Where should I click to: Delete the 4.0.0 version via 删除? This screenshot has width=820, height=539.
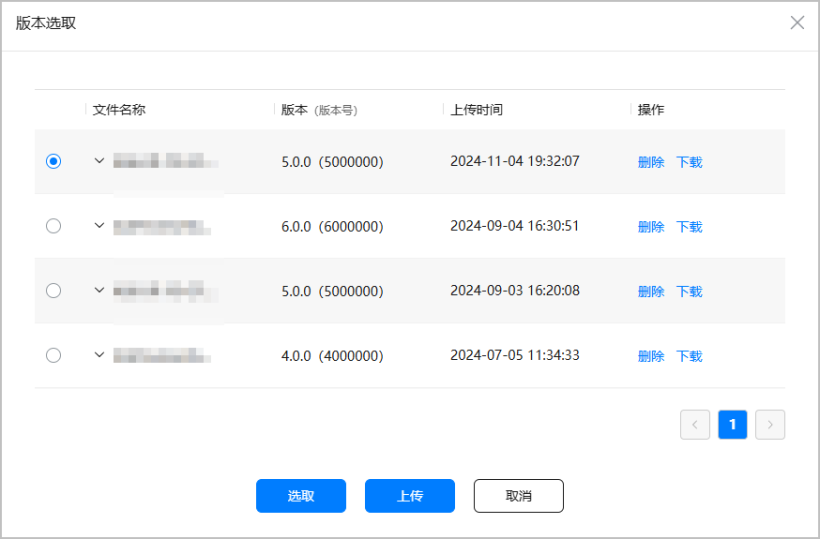(651, 356)
